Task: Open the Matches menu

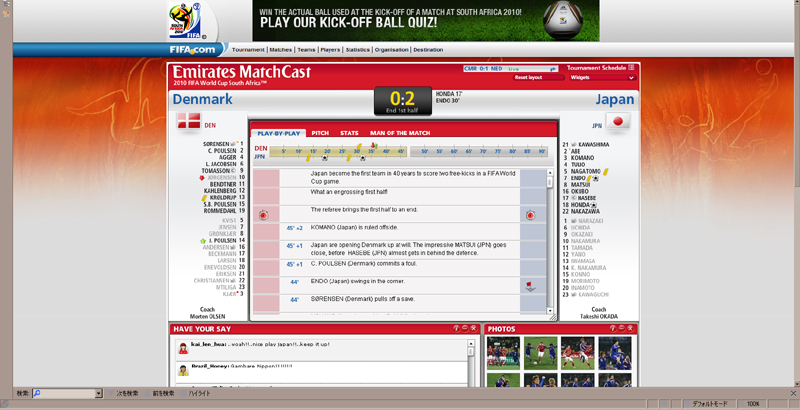Action: [281, 49]
